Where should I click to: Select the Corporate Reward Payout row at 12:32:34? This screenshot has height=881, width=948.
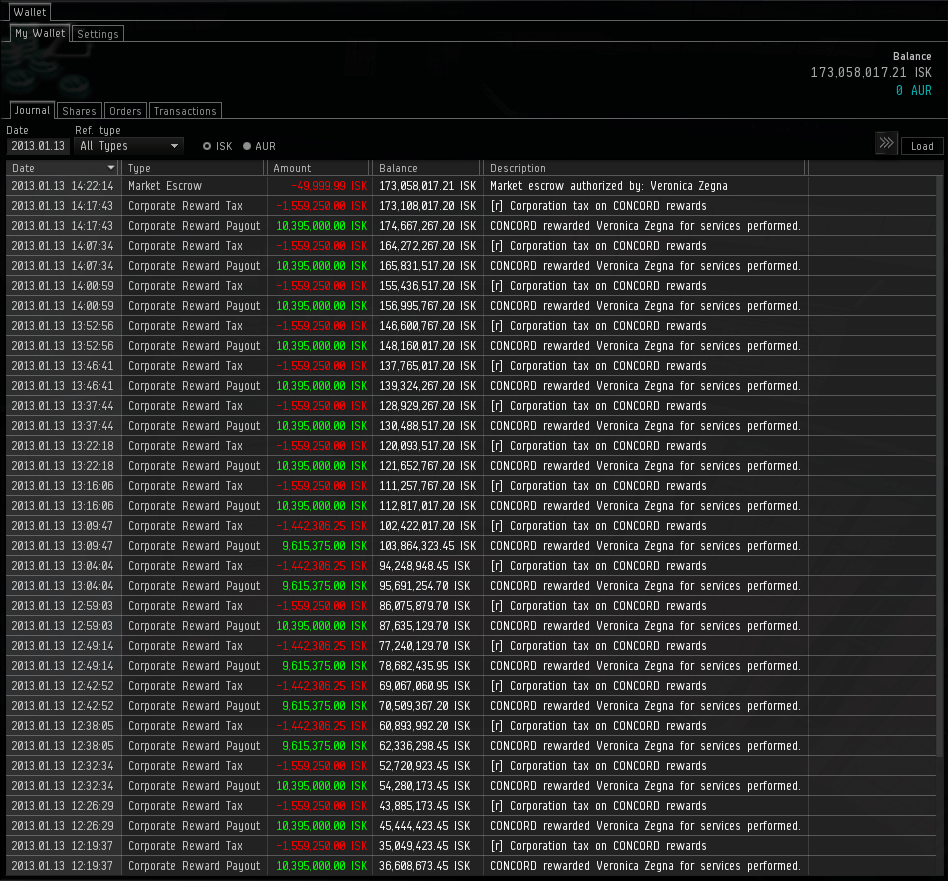471,785
